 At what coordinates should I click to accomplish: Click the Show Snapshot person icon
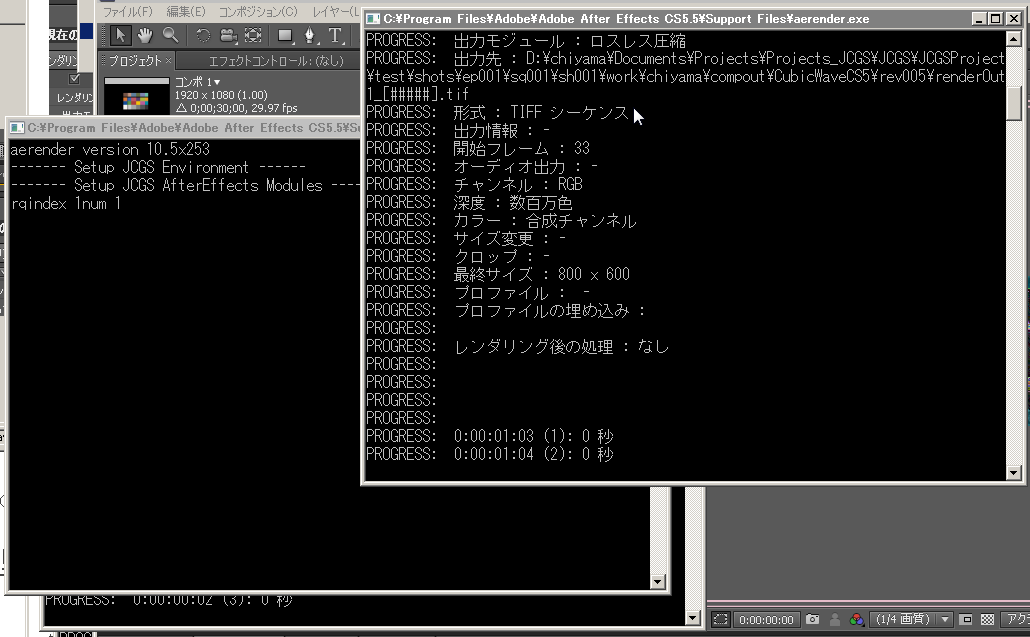[834, 619]
